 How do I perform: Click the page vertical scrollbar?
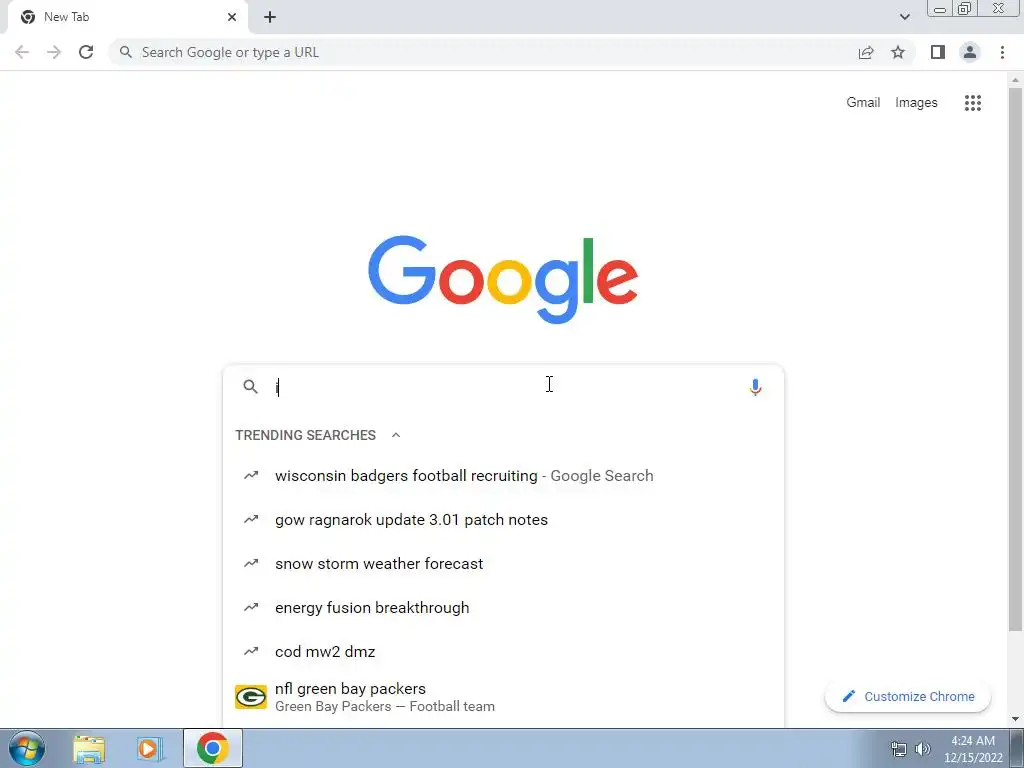click(1015, 359)
